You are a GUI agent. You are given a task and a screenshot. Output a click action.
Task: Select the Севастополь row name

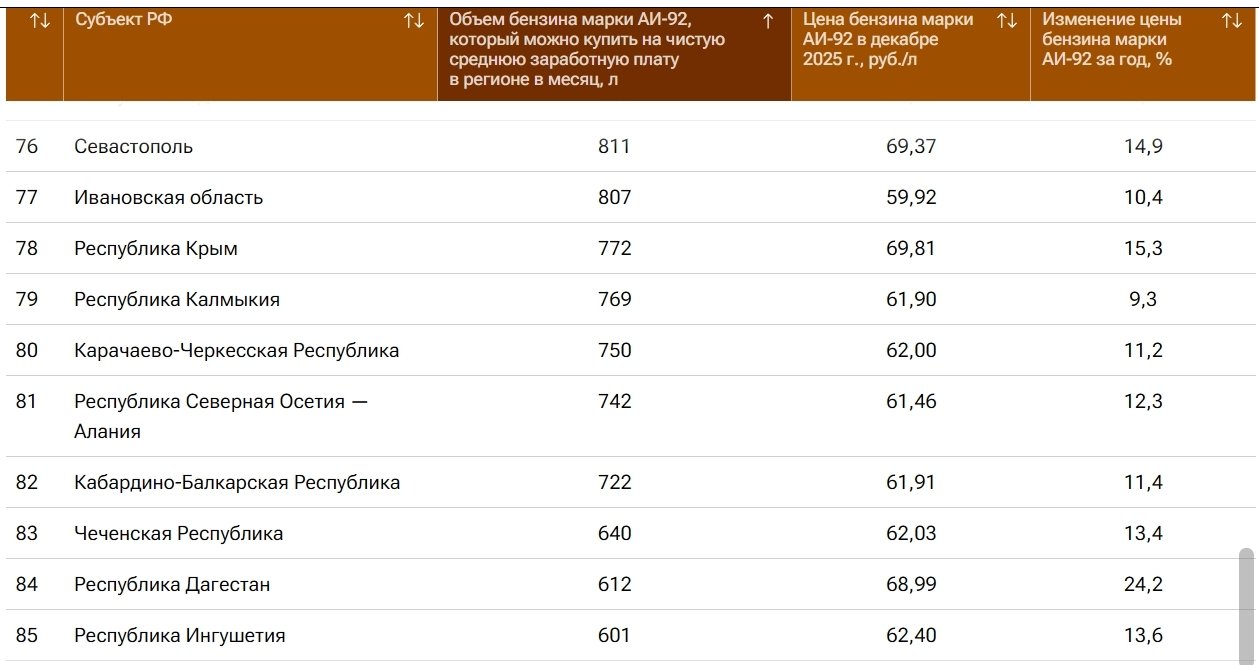[x=134, y=147]
